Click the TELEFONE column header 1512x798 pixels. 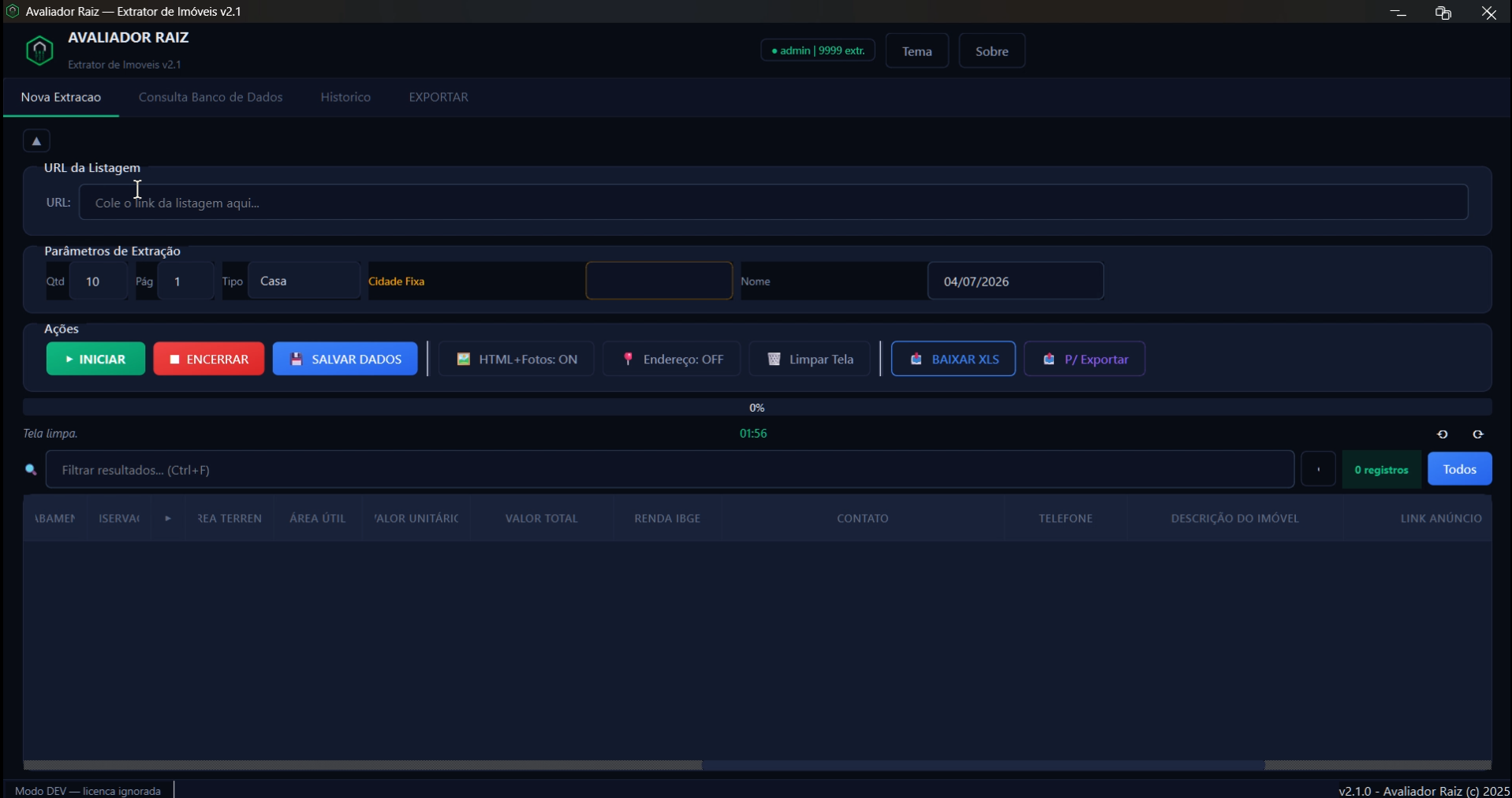(1066, 518)
